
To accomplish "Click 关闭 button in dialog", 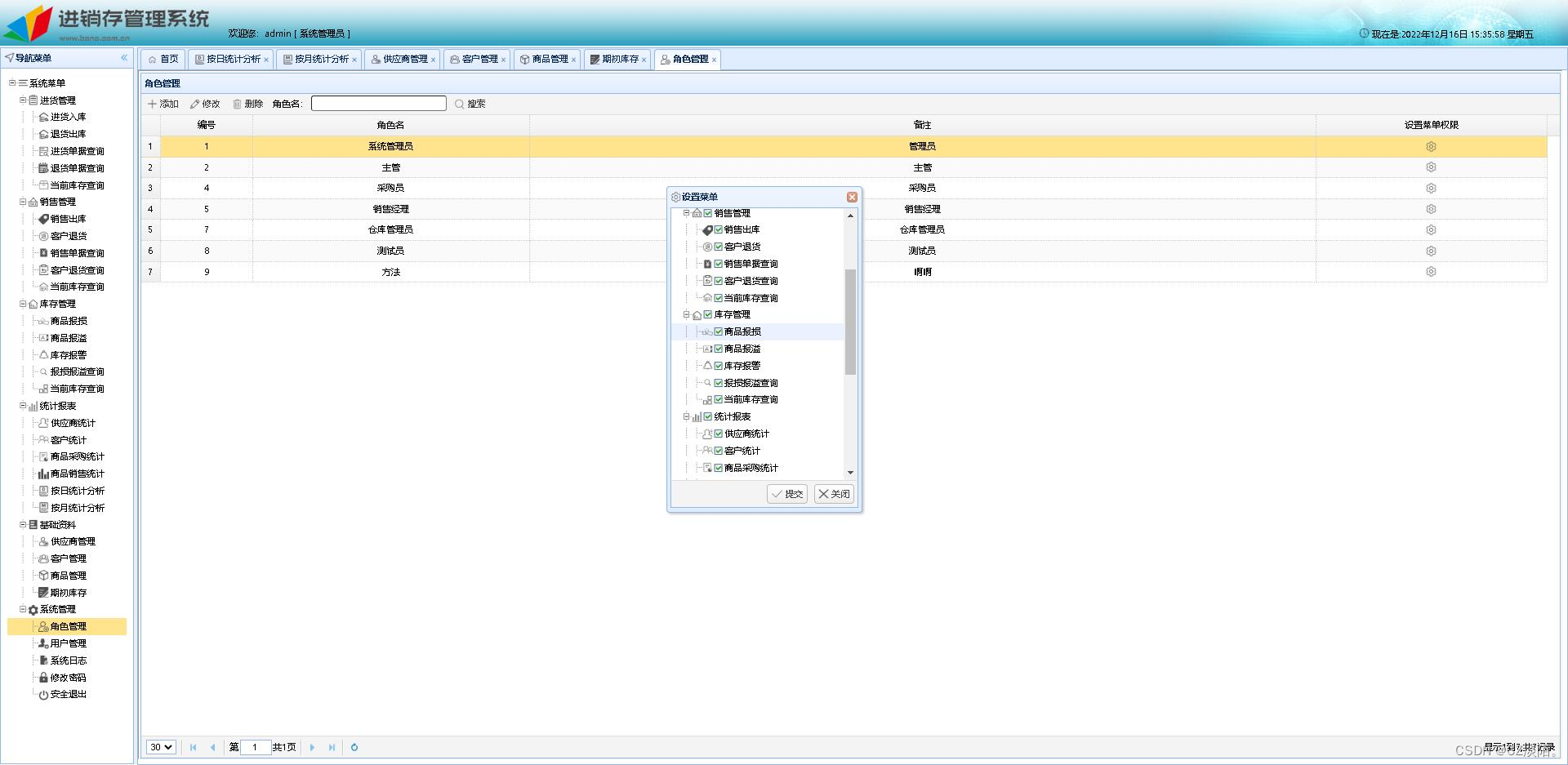I will (834, 494).
